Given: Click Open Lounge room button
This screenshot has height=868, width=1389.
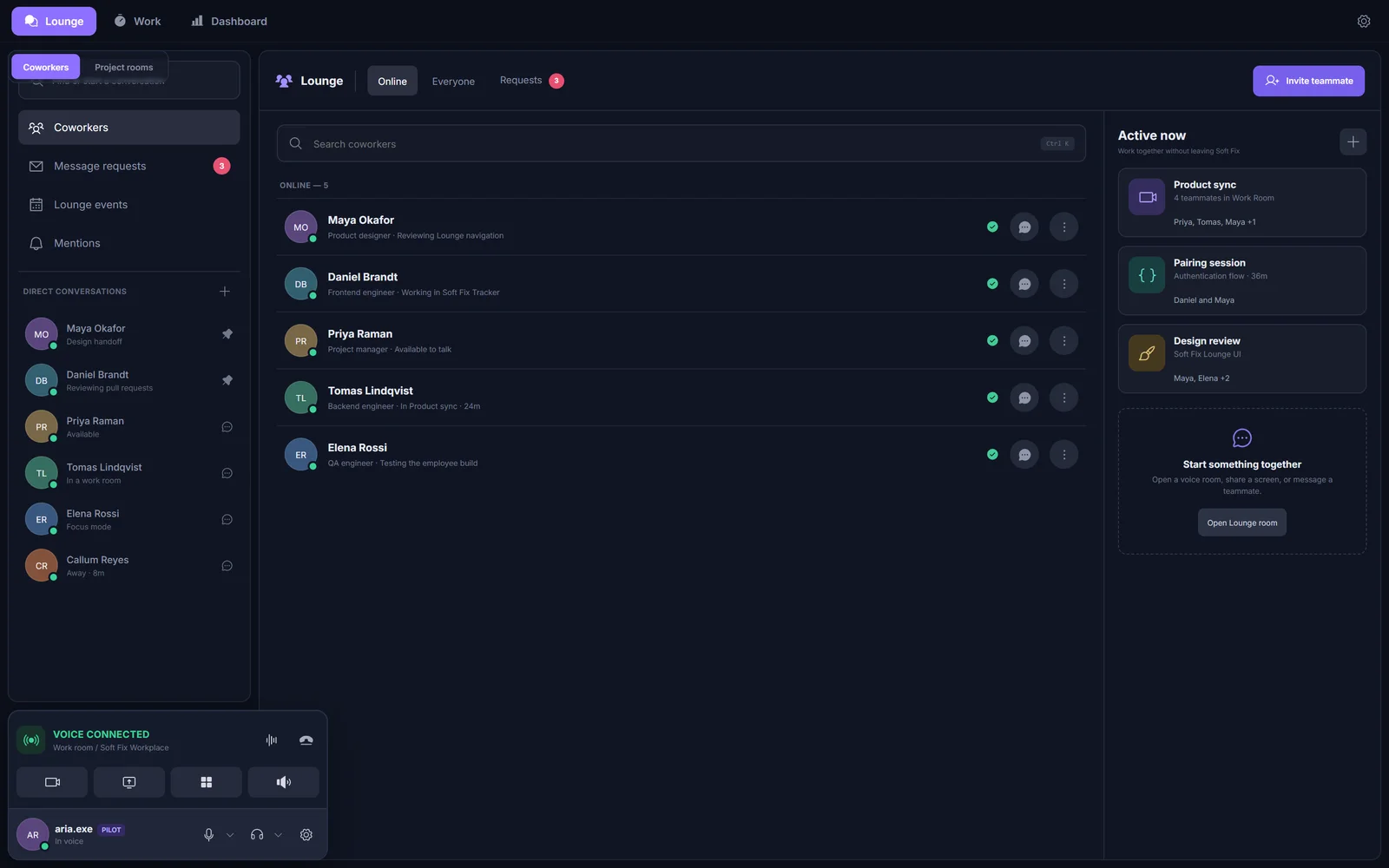Looking at the screenshot, I should (1241, 523).
